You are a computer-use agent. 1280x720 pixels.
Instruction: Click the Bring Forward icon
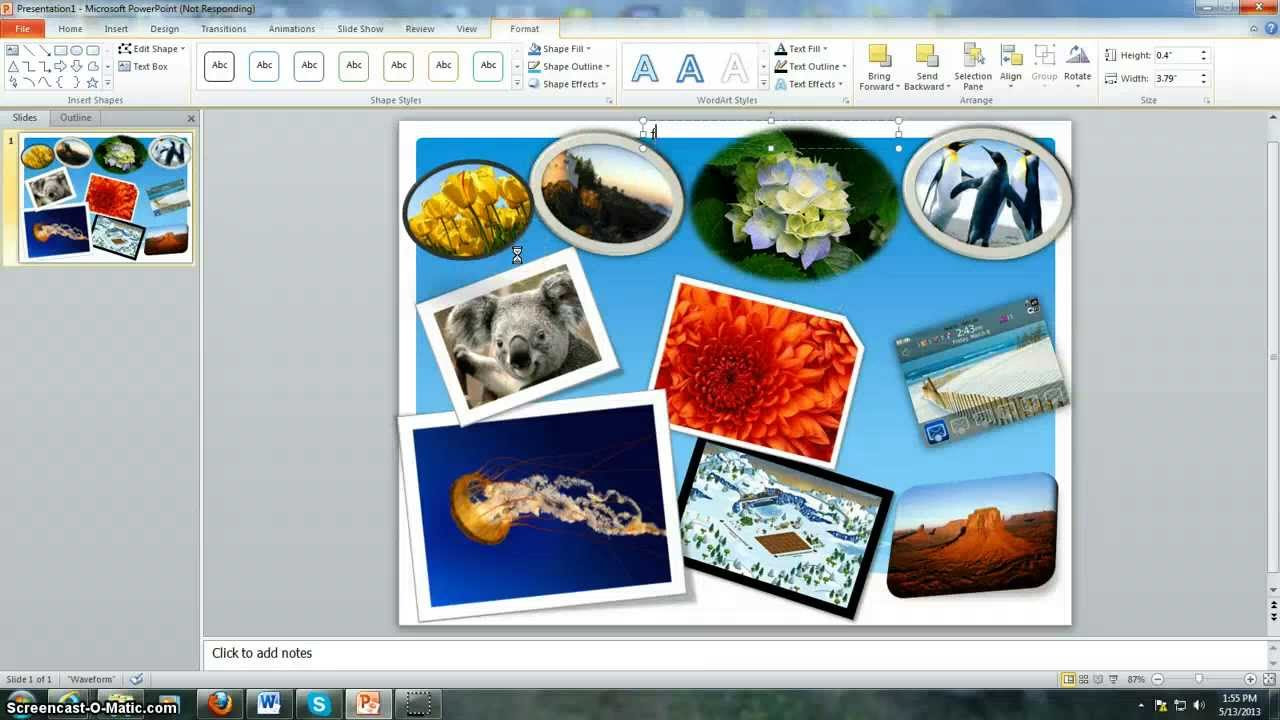879,56
